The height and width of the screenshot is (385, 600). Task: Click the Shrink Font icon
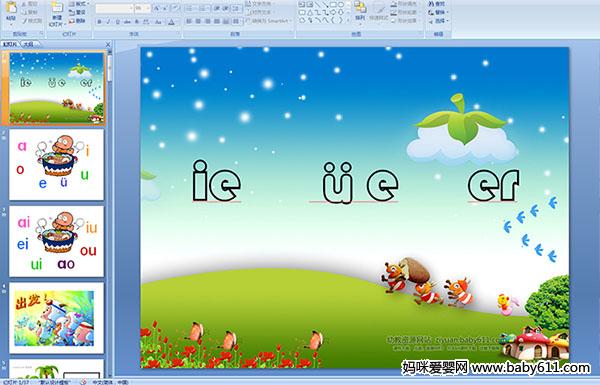pyautogui.click(x=165, y=8)
